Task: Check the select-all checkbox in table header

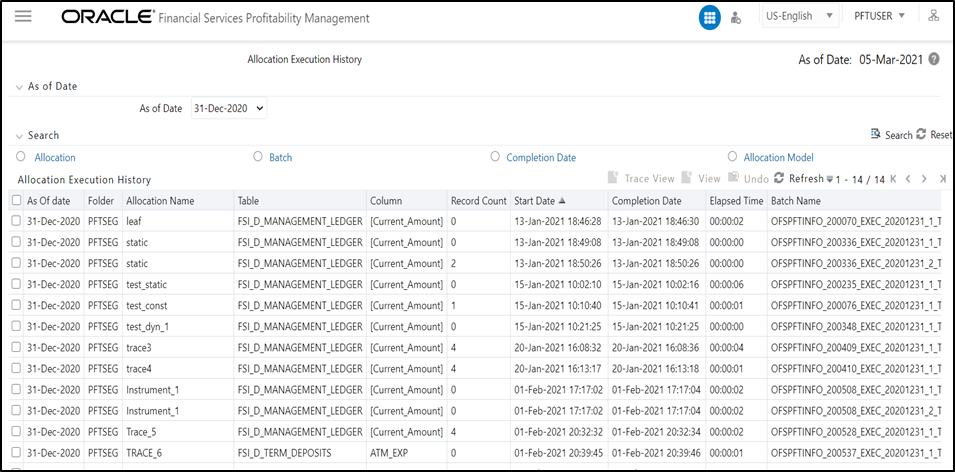Action: tap(16, 201)
